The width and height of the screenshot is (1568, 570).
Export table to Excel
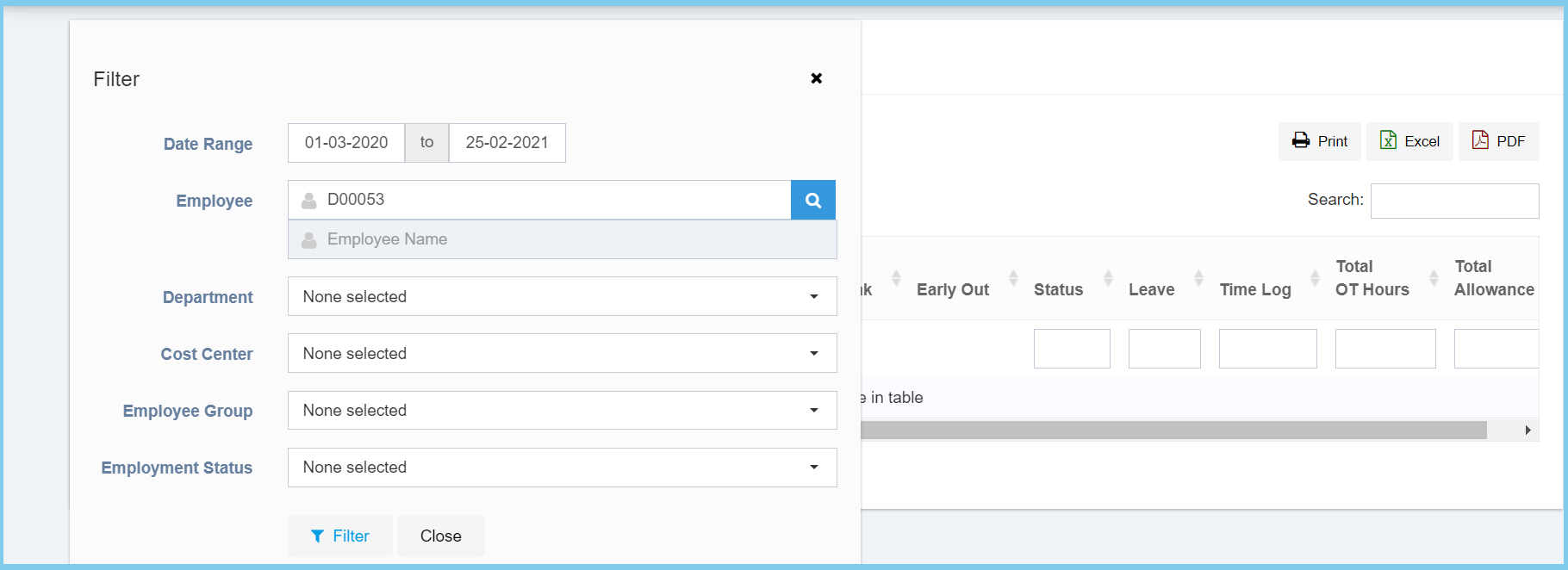tap(1409, 141)
